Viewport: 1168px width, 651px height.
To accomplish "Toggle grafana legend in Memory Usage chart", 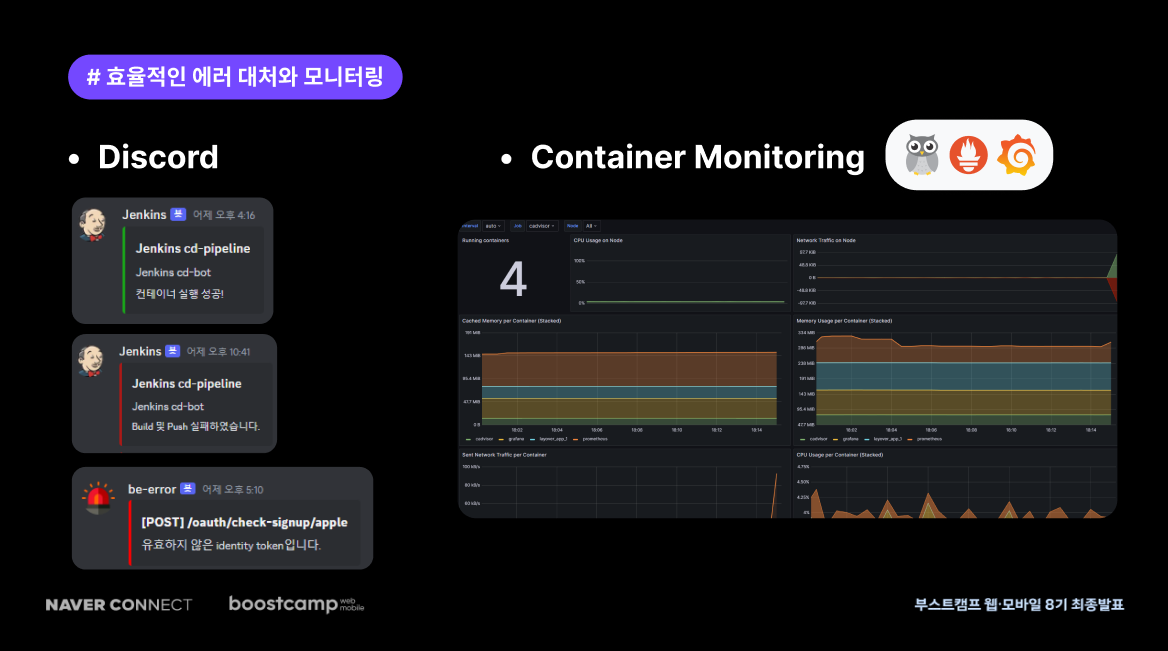I will [x=846, y=439].
